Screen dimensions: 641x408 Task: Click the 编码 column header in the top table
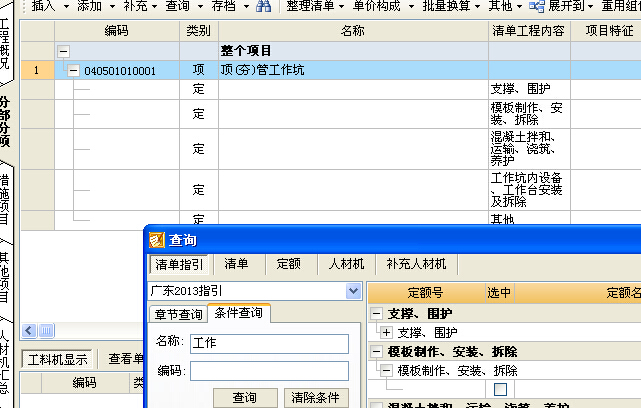click(117, 31)
